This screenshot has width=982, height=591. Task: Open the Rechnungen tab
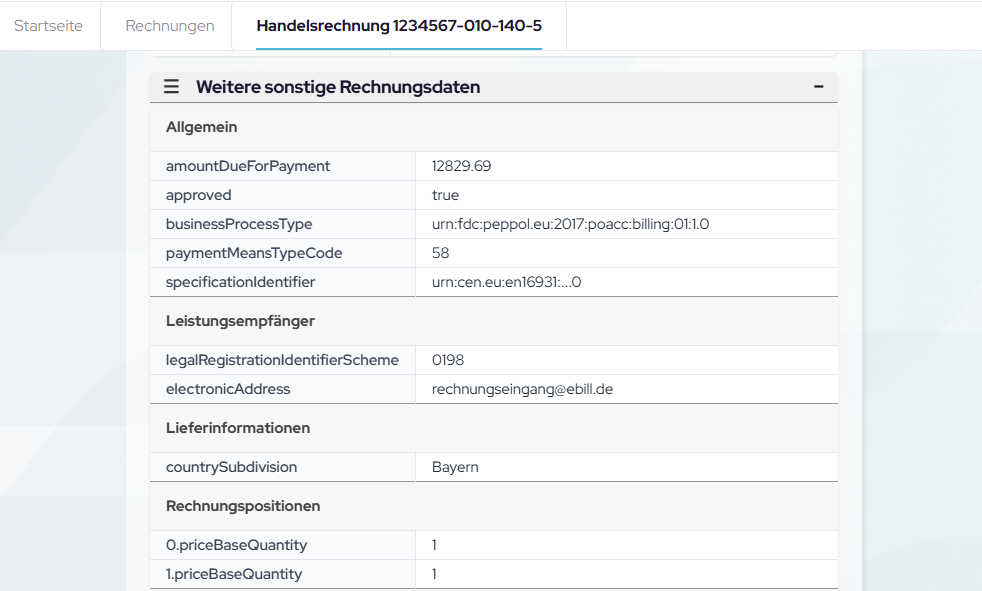169,25
